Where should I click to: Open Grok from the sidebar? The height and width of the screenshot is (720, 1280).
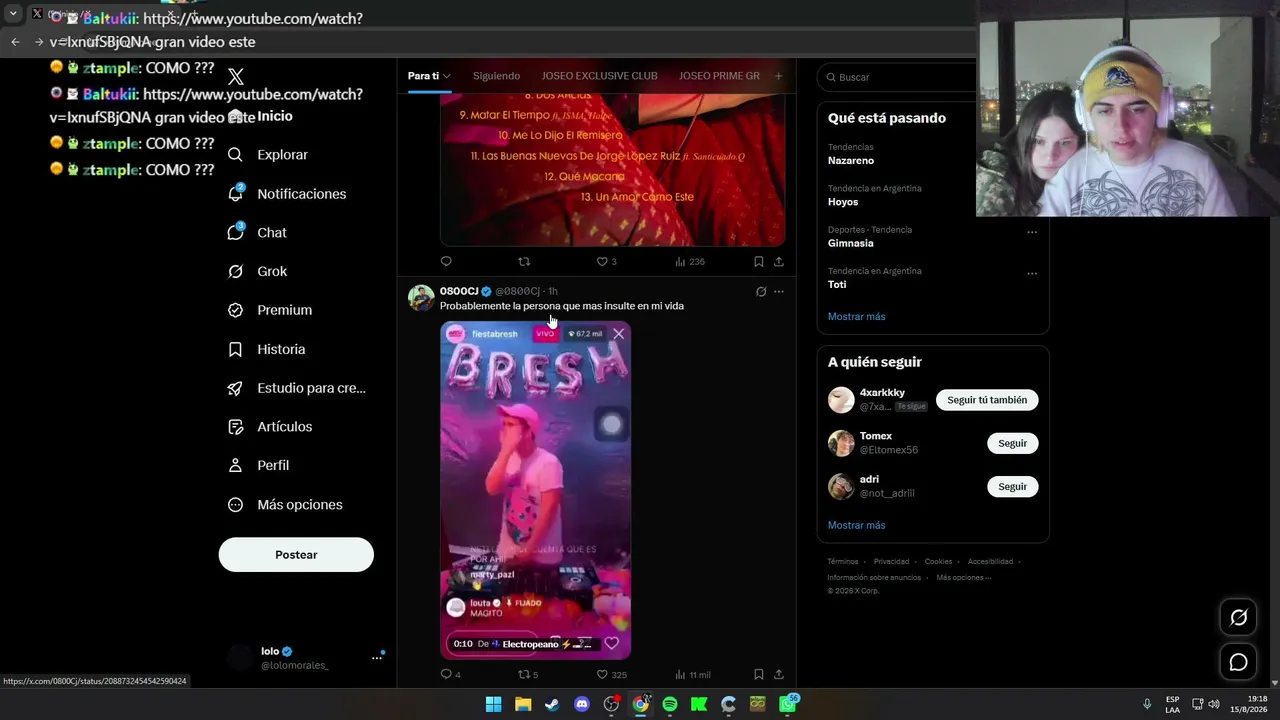point(257,271)
